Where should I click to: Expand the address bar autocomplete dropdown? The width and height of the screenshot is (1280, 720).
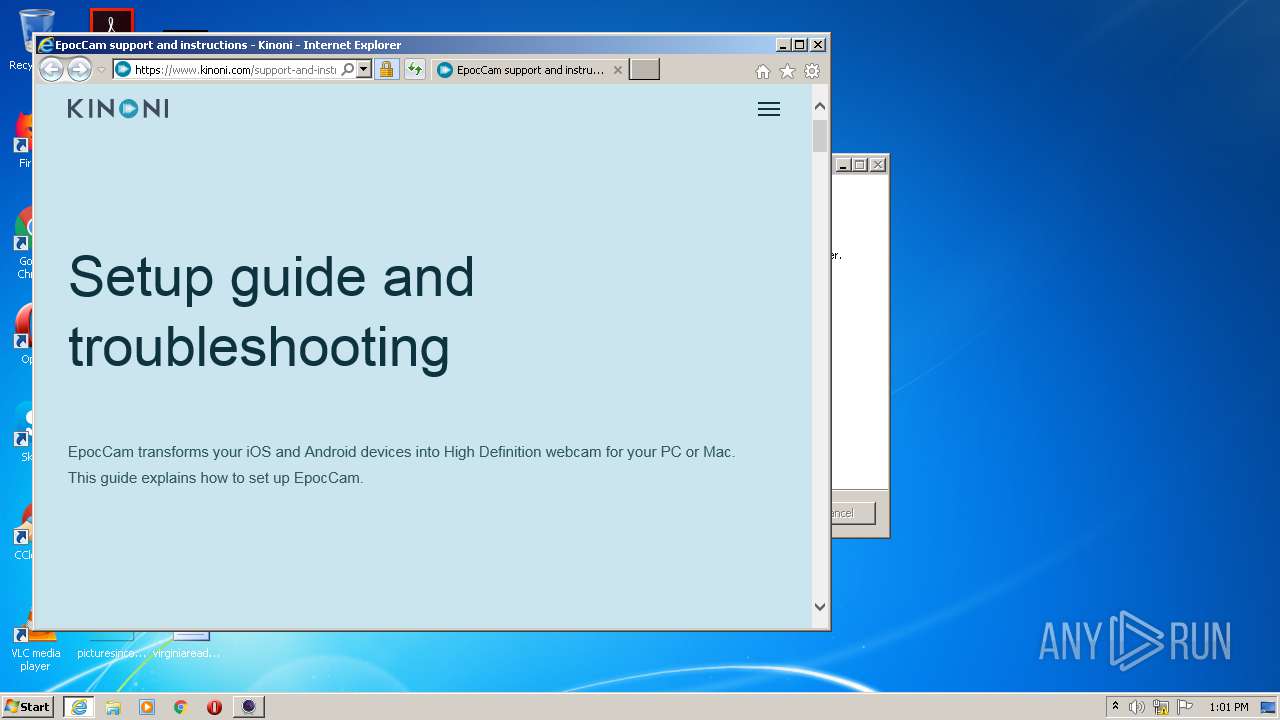click(364, 70)
